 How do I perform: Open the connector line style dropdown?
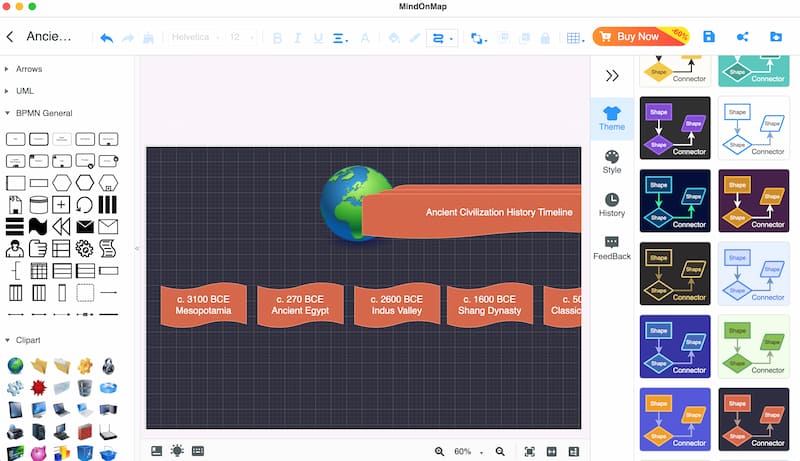point(442,38)
